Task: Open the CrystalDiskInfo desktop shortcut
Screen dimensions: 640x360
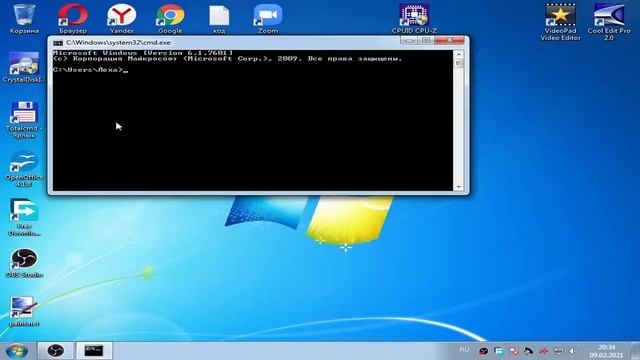Action: click(x=24, y=67)
